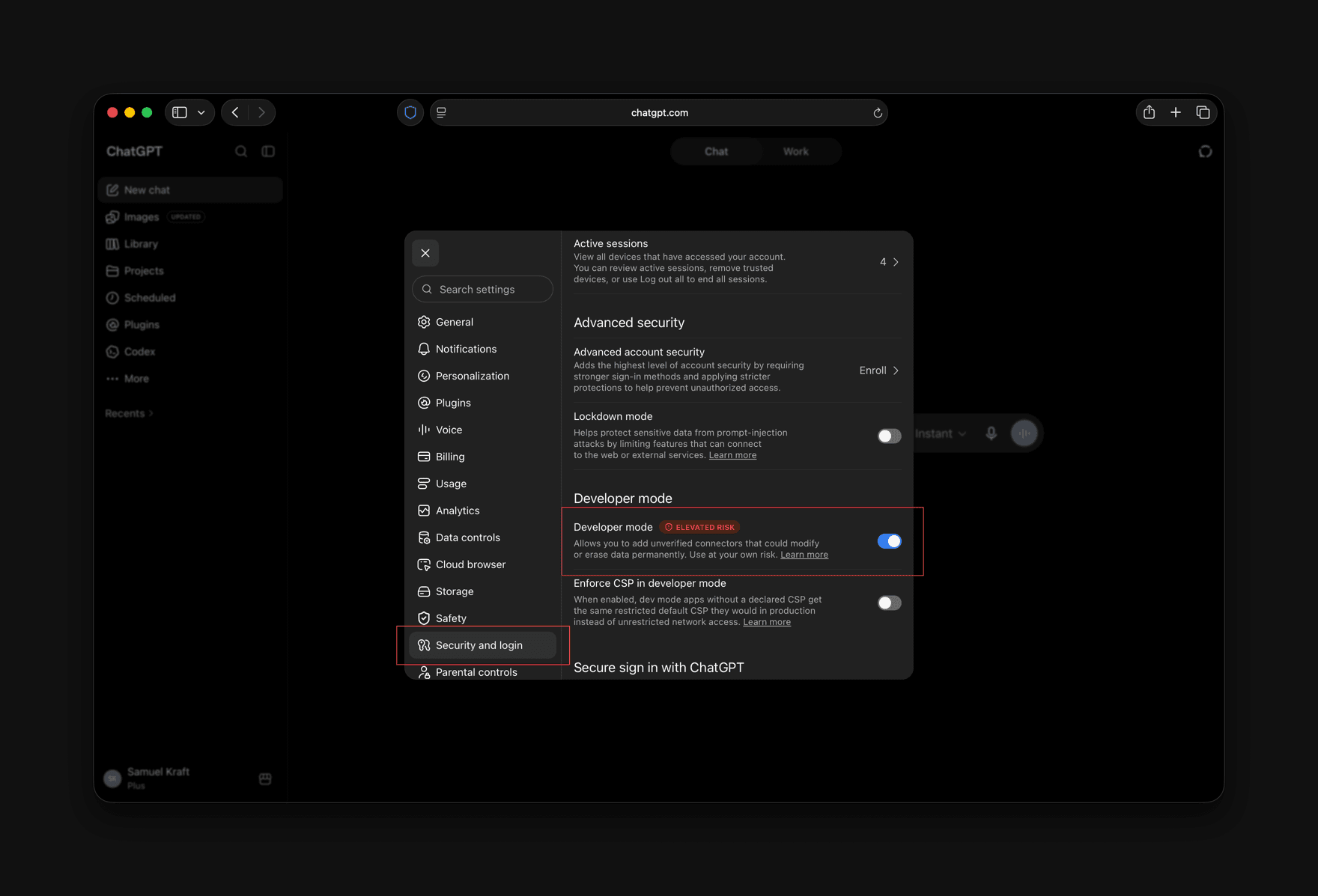Click the browser forward arrow
Screen dimensions: 1318x896
point(261,112)
